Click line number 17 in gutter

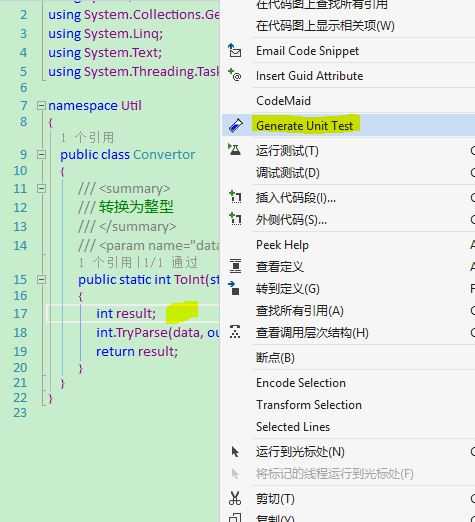[20, 313]
